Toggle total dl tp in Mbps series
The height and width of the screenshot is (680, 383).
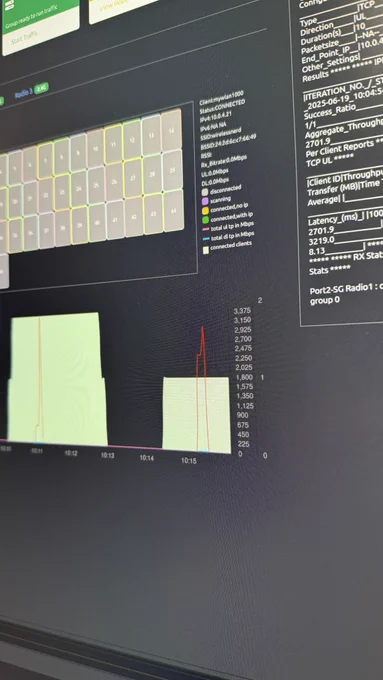coord(229,237)
